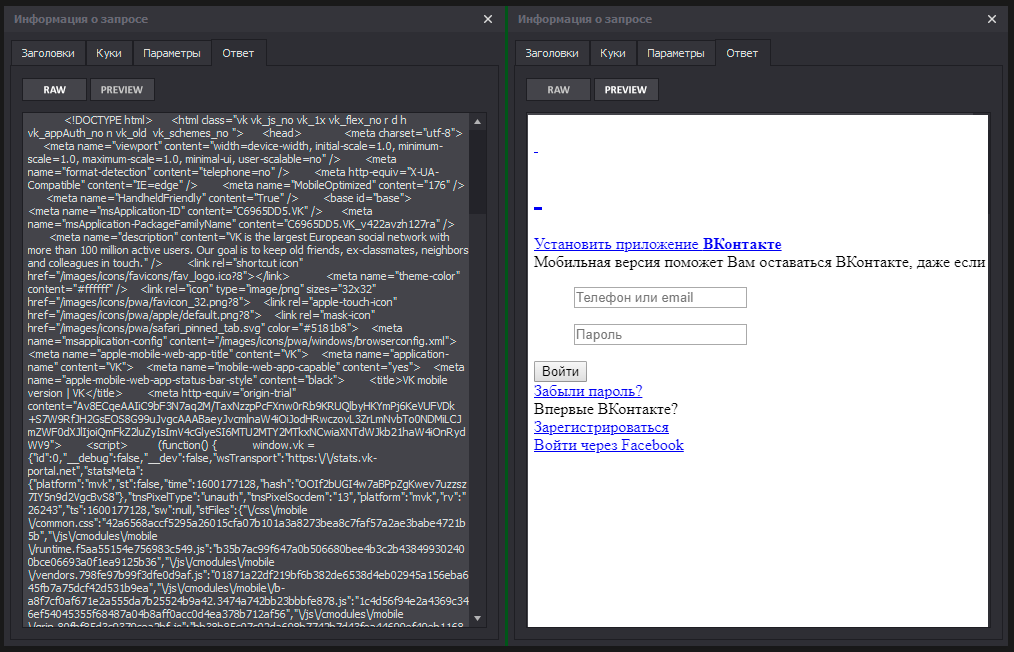Click the raw response scrollbar thumb

[x=477, y=171]
